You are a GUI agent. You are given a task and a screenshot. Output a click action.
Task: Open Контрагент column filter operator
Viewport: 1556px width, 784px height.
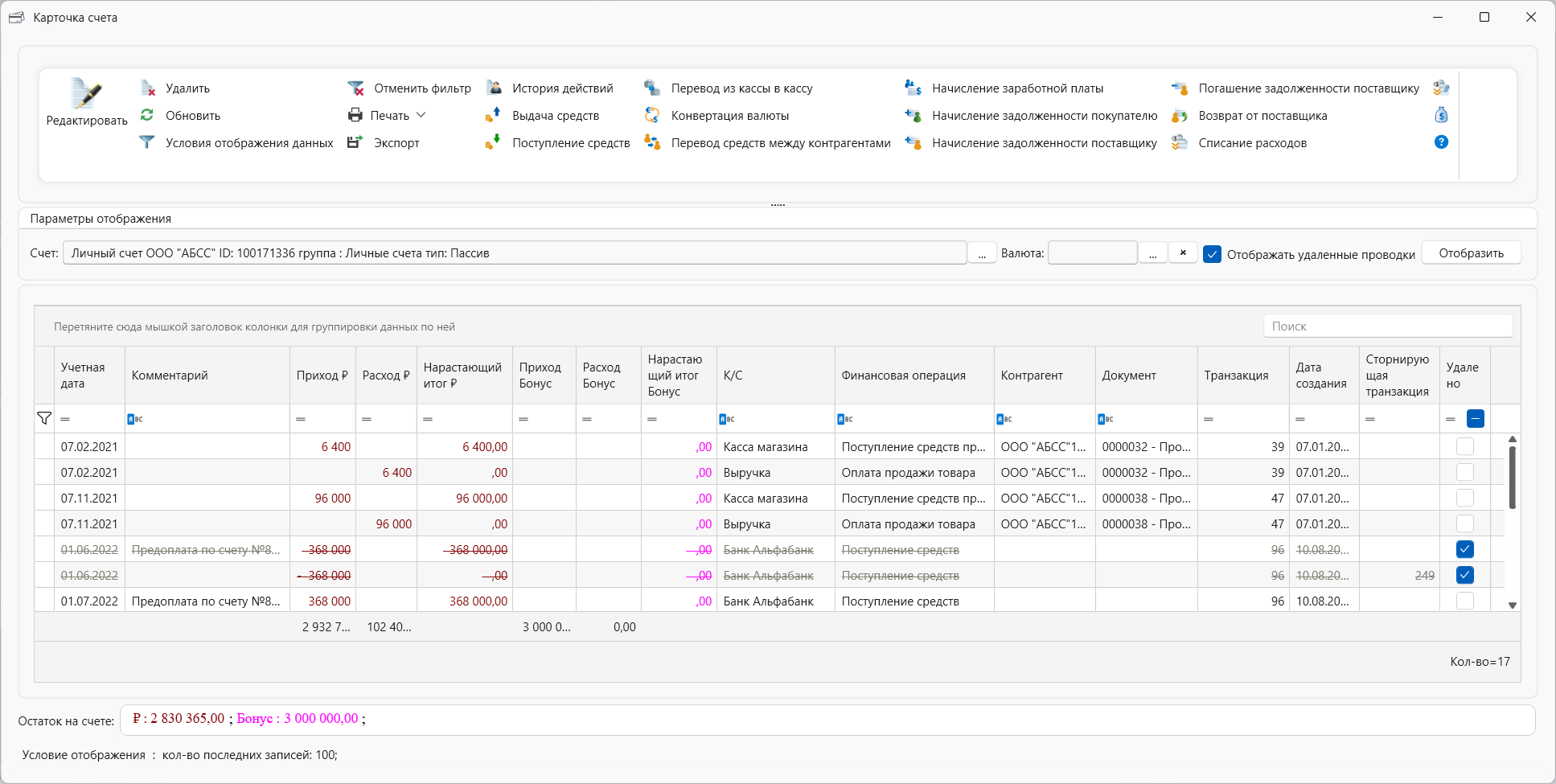pos(1004,419)
